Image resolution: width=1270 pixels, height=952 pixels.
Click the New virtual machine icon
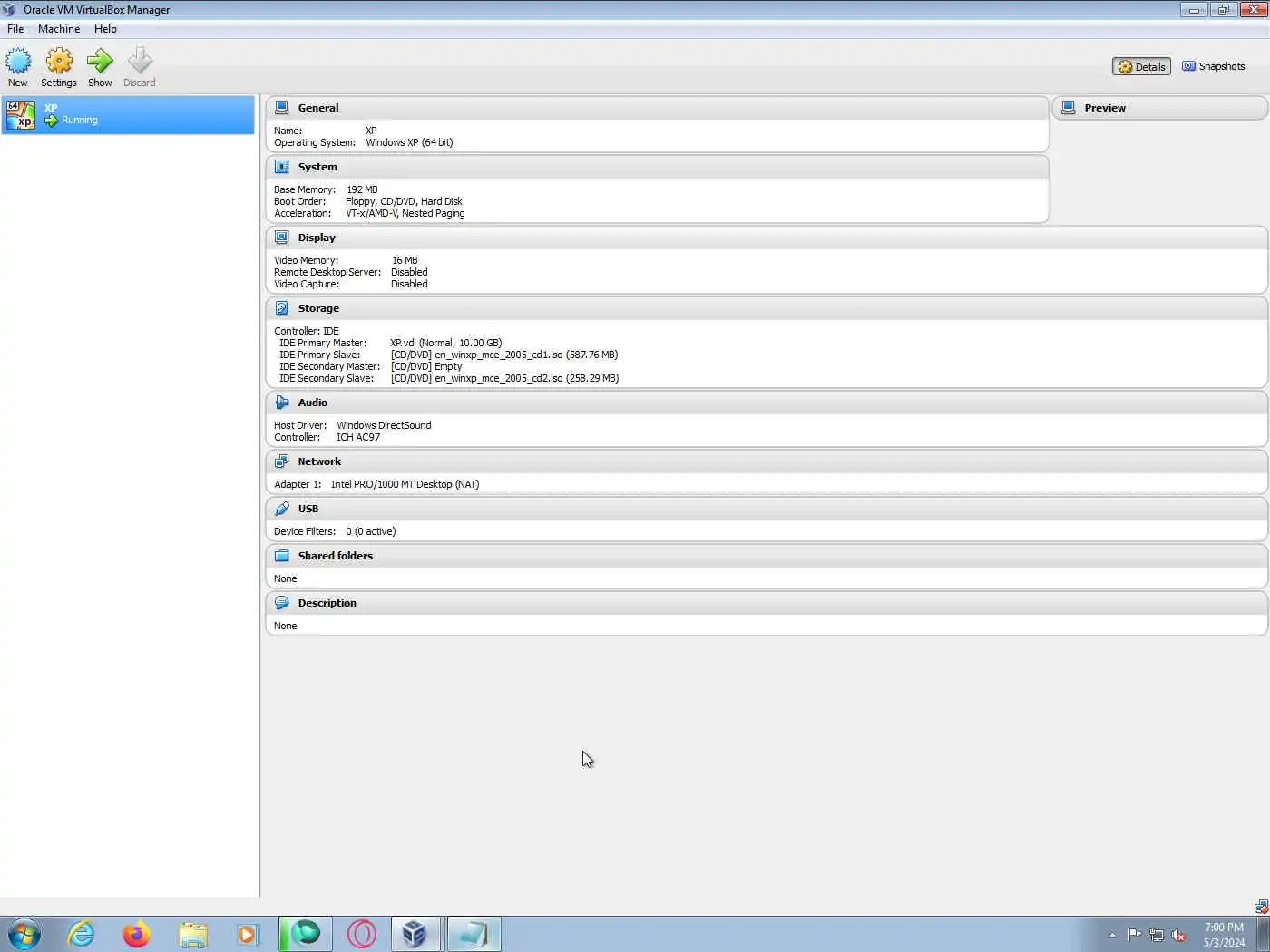point(18,61)
